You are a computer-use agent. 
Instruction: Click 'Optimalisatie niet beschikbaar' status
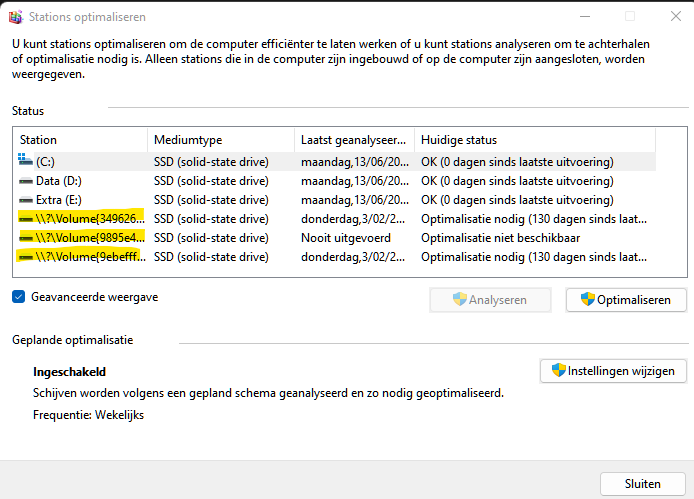tap(500, 238)
